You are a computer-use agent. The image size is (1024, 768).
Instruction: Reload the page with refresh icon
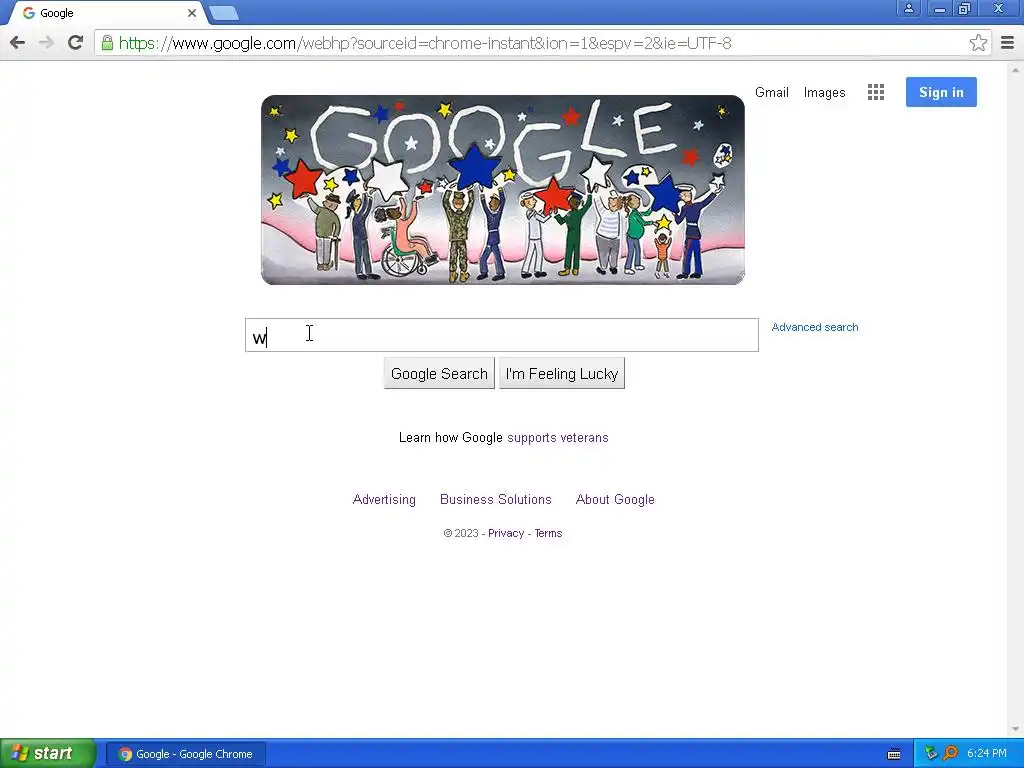tap(75, 43)
